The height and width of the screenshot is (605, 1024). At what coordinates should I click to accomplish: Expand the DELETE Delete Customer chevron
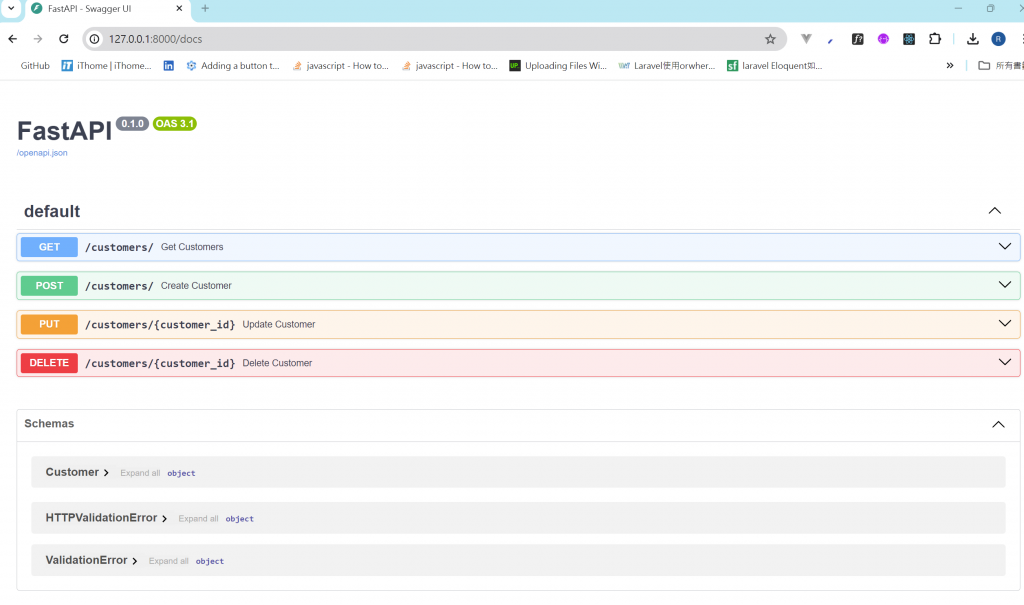(1004, 362)
